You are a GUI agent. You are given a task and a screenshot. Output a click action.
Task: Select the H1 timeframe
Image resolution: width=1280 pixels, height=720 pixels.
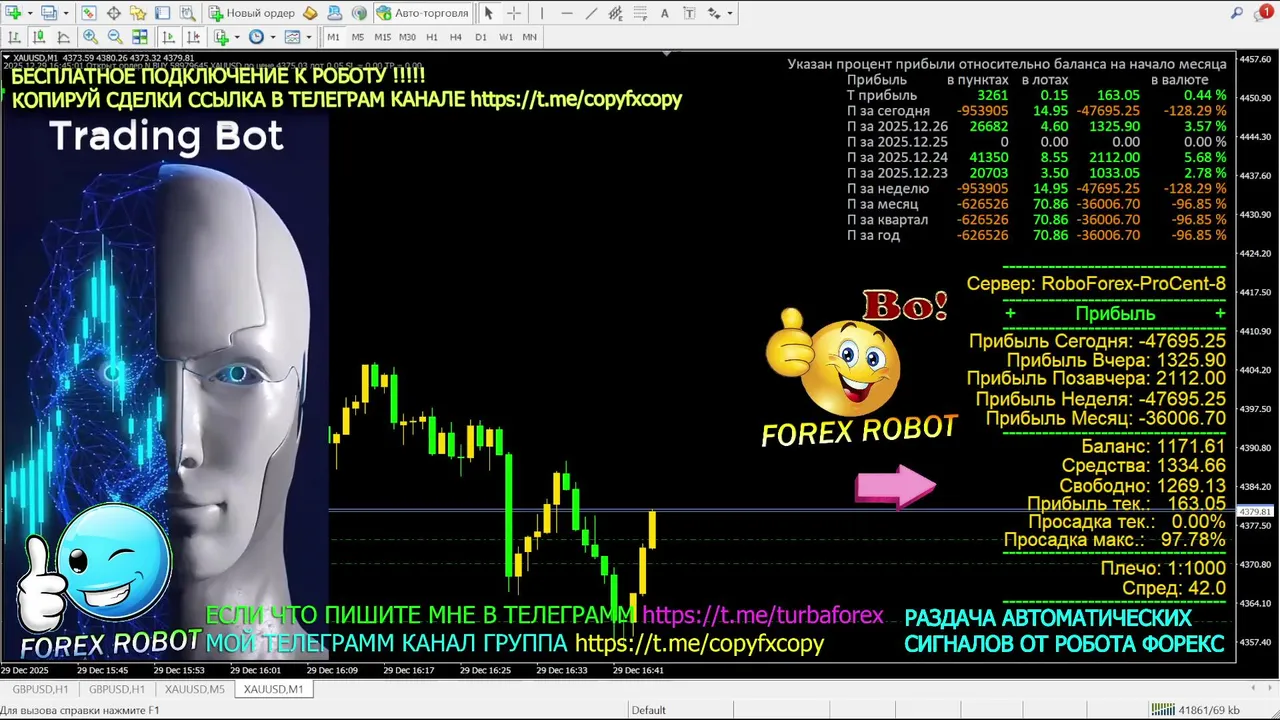(432, 37)
